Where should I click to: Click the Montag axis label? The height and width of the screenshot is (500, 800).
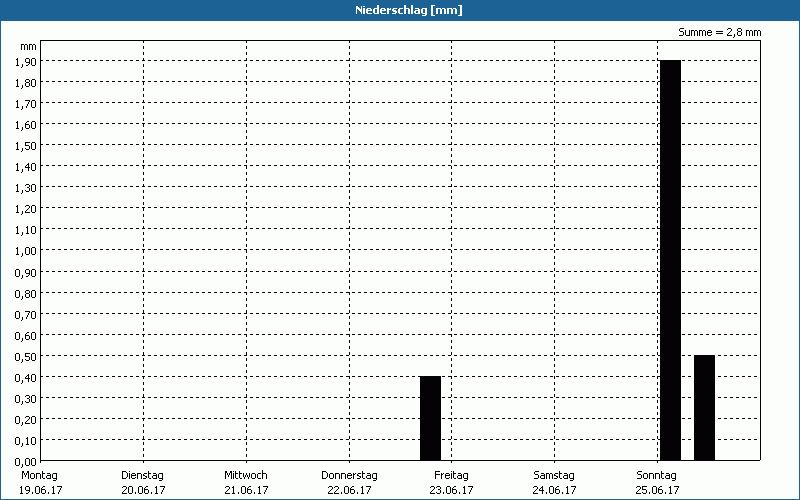coord(39,475)
